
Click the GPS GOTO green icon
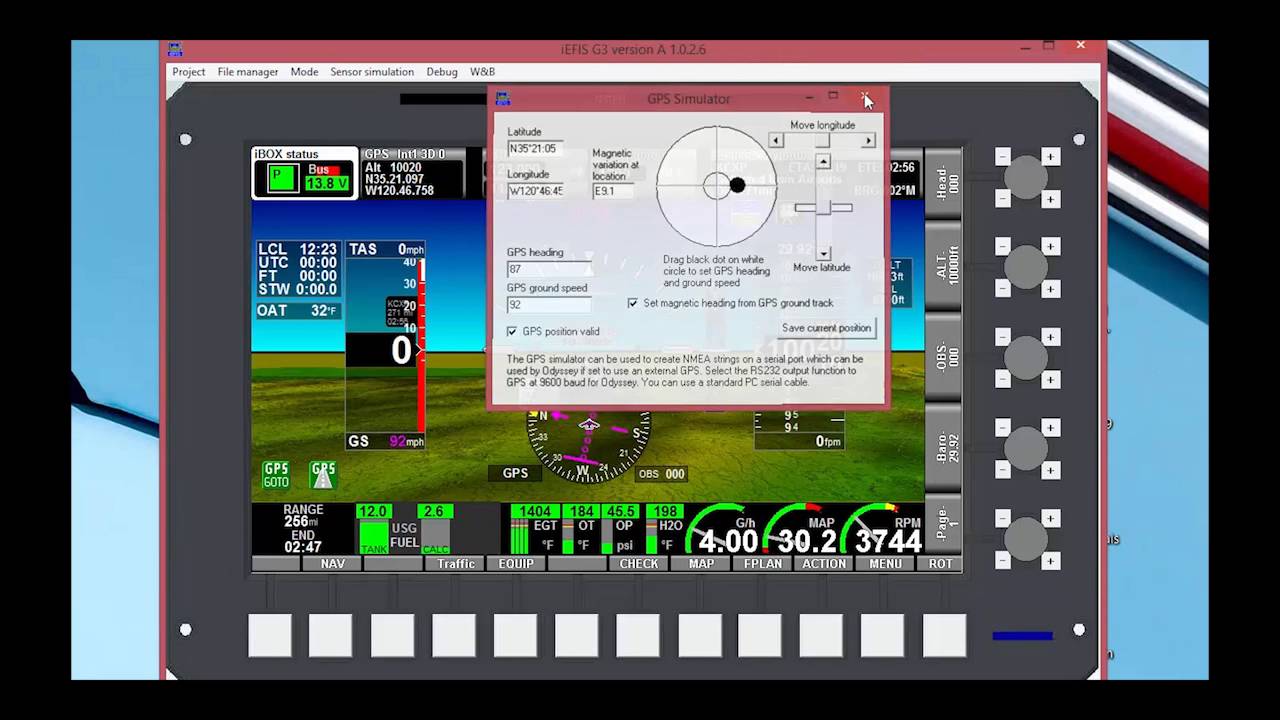pyautogui.click(x=276, y=475)
